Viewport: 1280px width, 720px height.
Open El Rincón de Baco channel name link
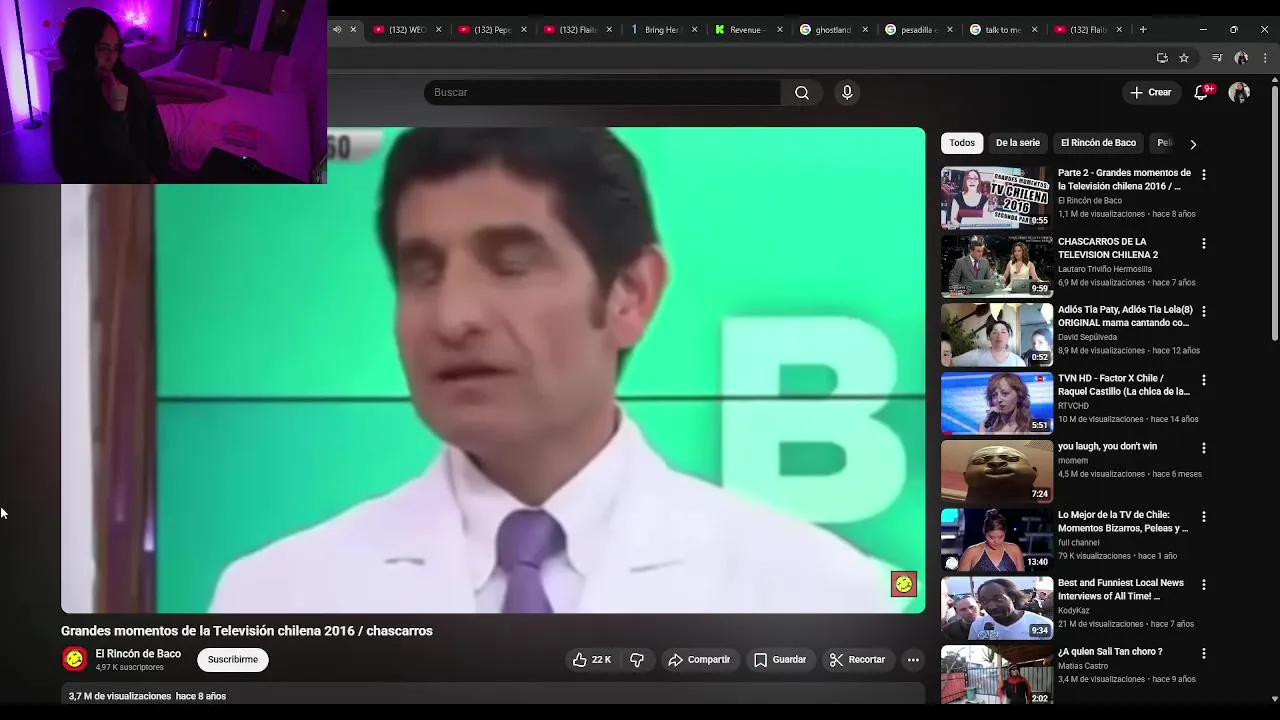coord(138,654)
